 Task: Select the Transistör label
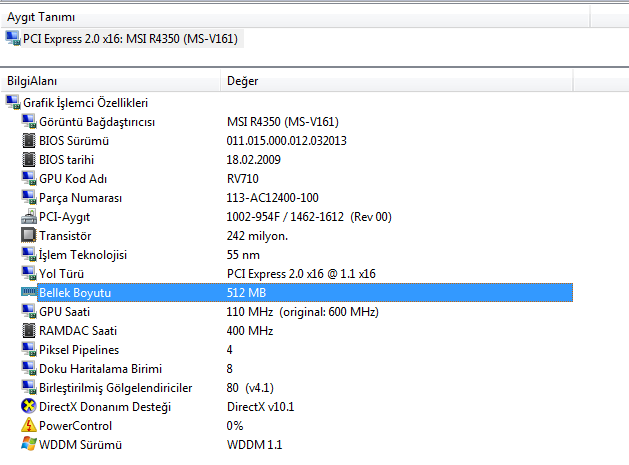click(x=65, y=236)
